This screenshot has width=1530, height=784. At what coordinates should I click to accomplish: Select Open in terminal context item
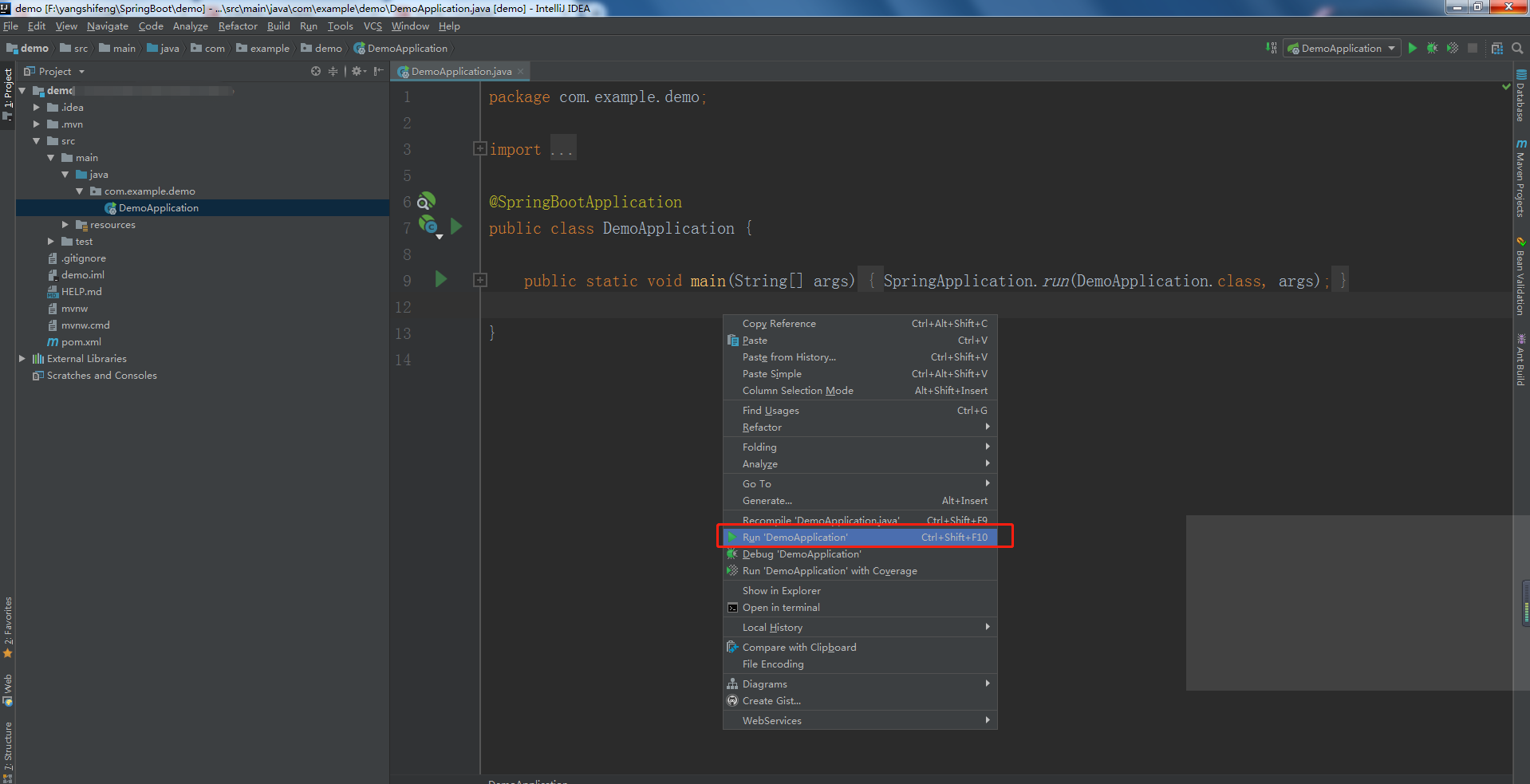pyautogui.click(x=860, y=607)
